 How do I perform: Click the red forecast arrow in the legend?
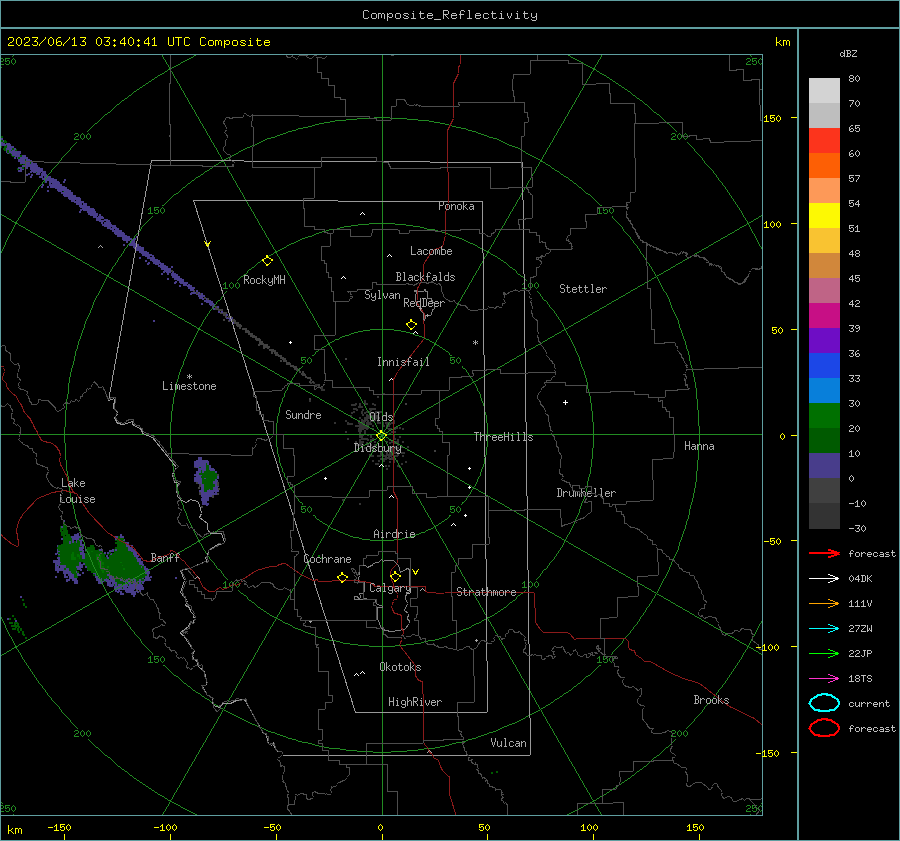[x=824, y=553]
